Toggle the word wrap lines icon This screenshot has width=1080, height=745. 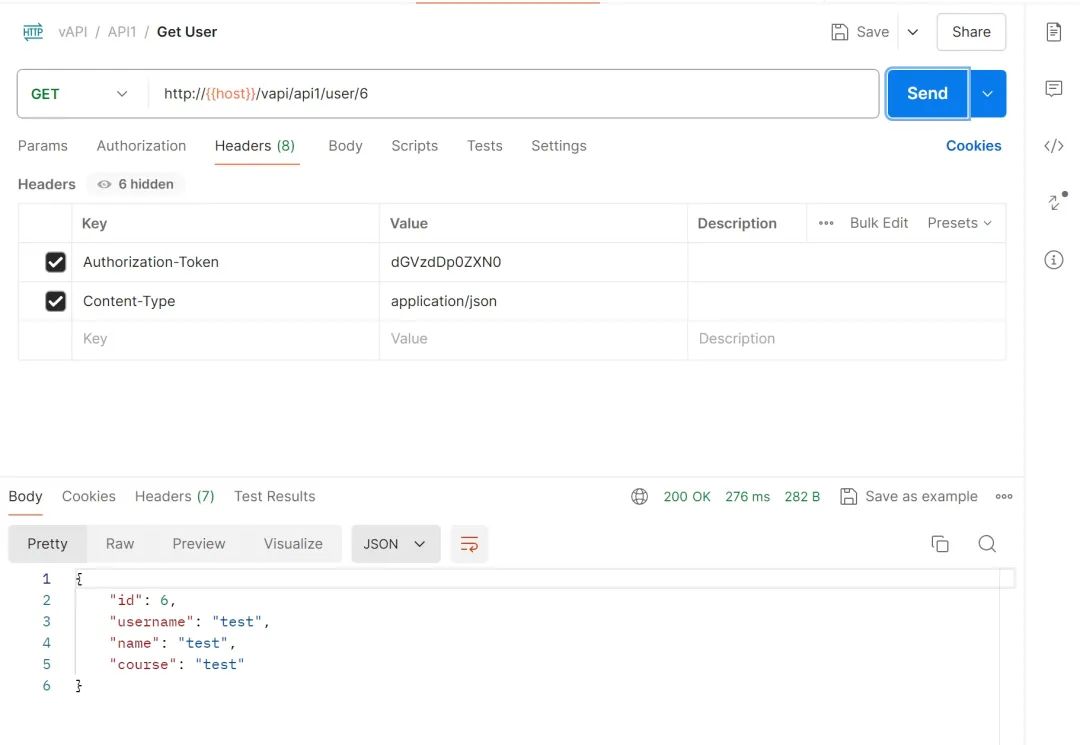[x=469, y=544]
